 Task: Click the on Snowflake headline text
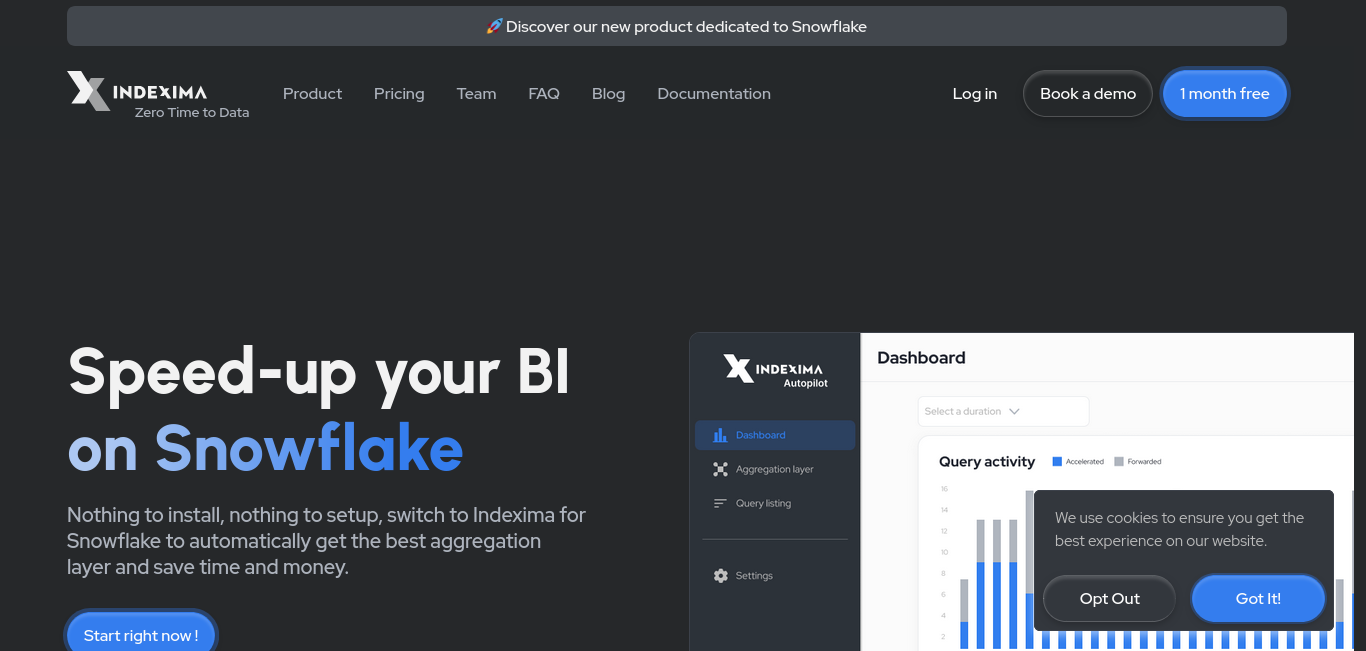click(x=265, y=448)
